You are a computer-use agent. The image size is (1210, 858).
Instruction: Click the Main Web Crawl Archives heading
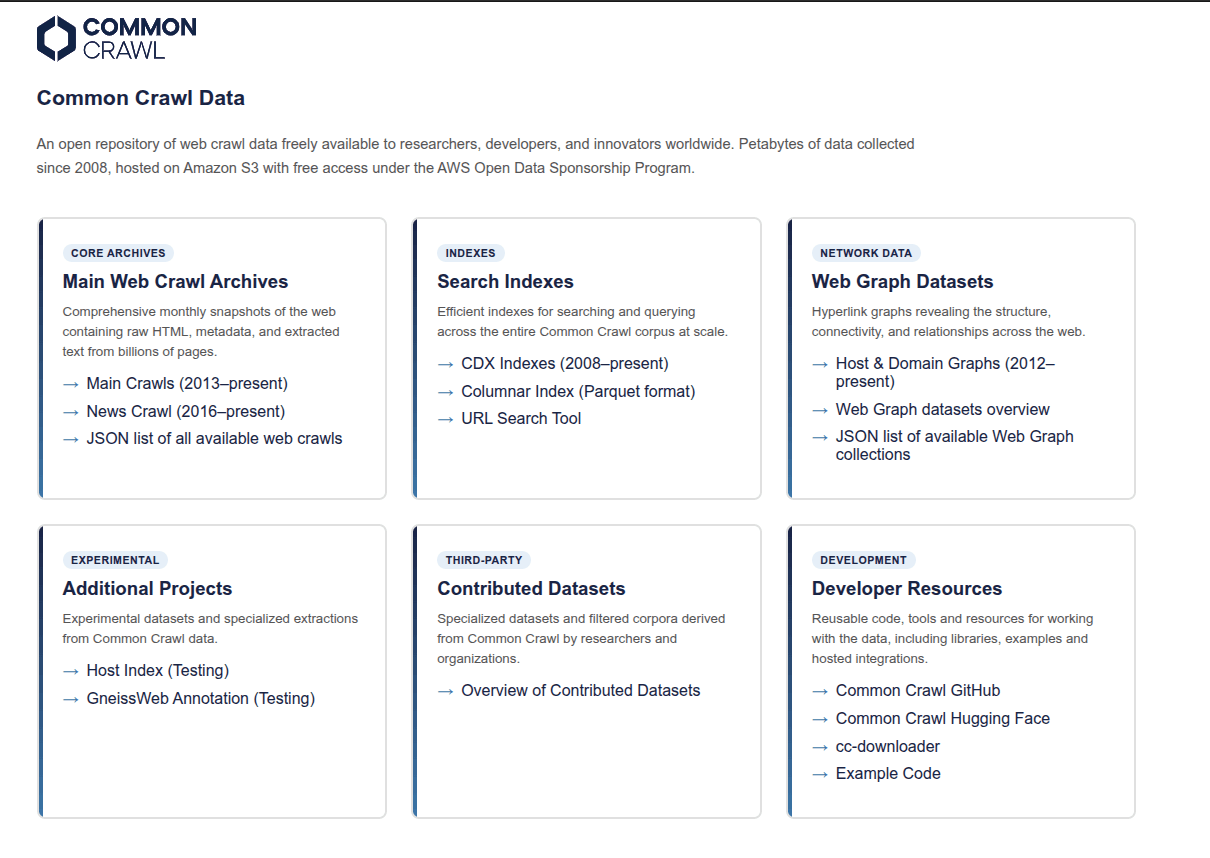[x=175, y=282]
